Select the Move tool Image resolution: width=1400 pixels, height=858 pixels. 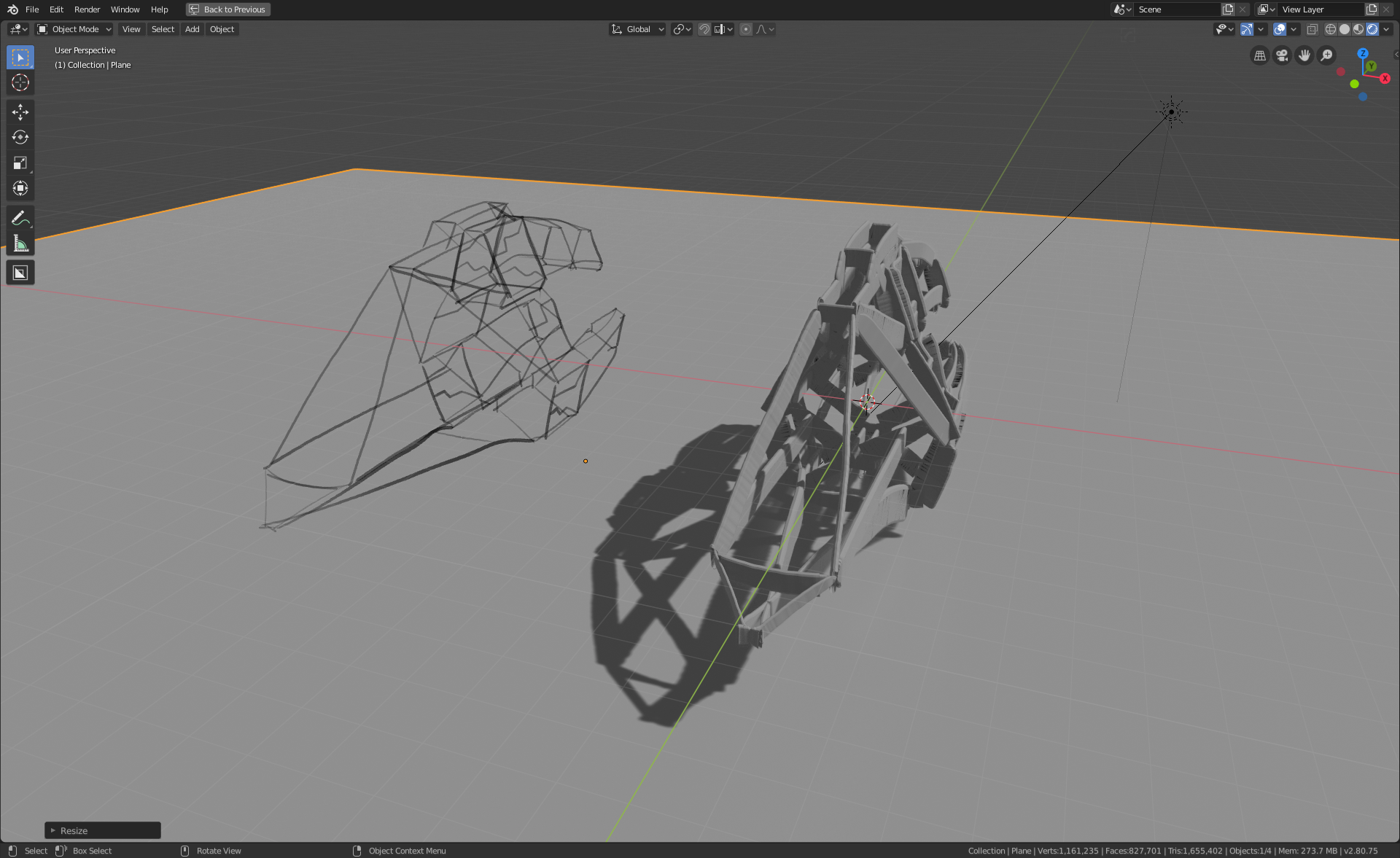click(x=20, y=112)
